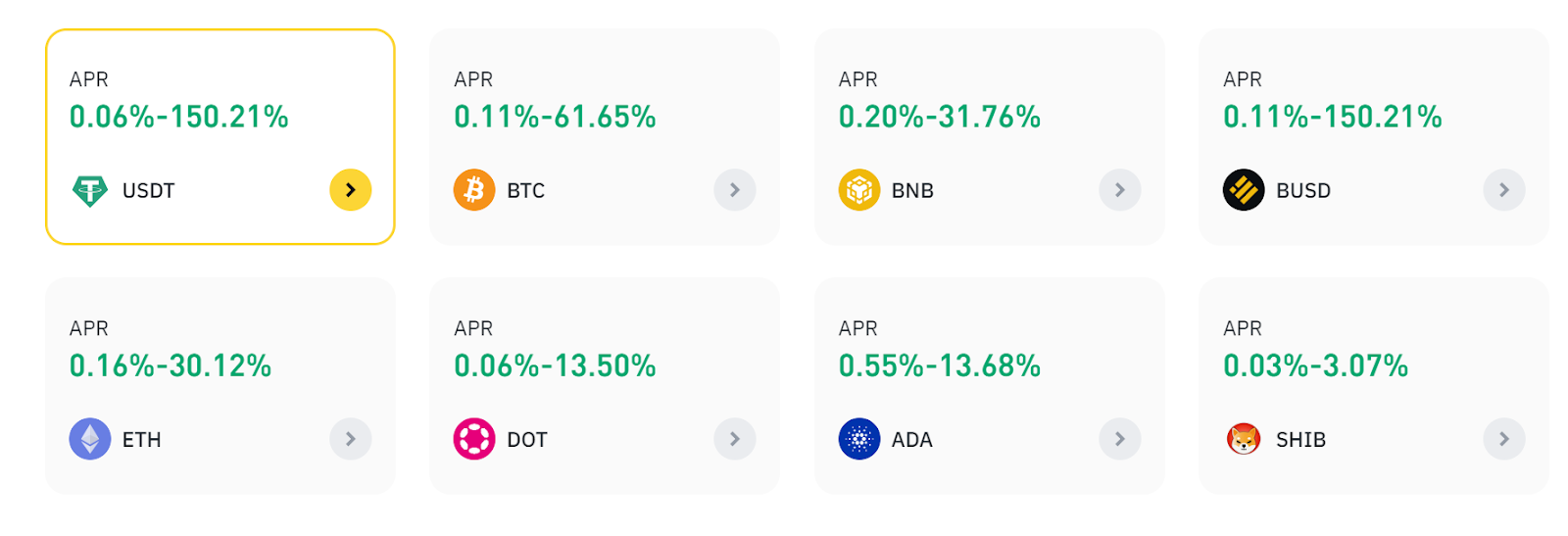The image size is (1568, 536).
Task: Click the BTC APR 0.11%-61.65% rate
Action: click(x=555, y=117)
